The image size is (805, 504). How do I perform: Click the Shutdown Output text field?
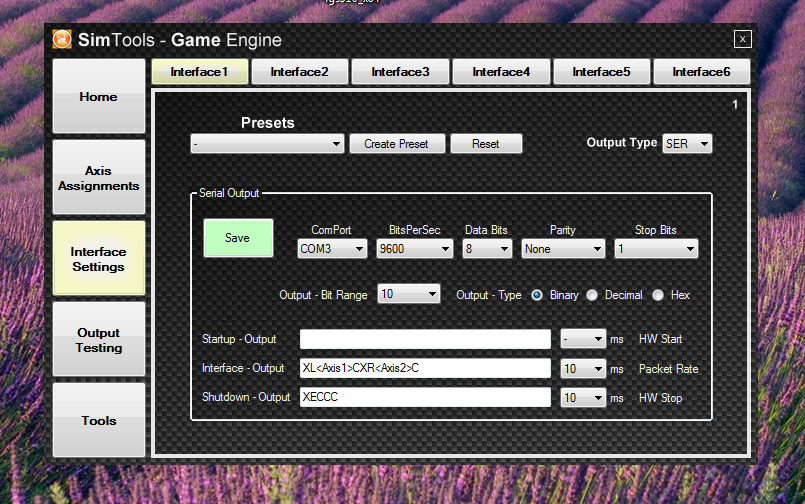point(425,397)
